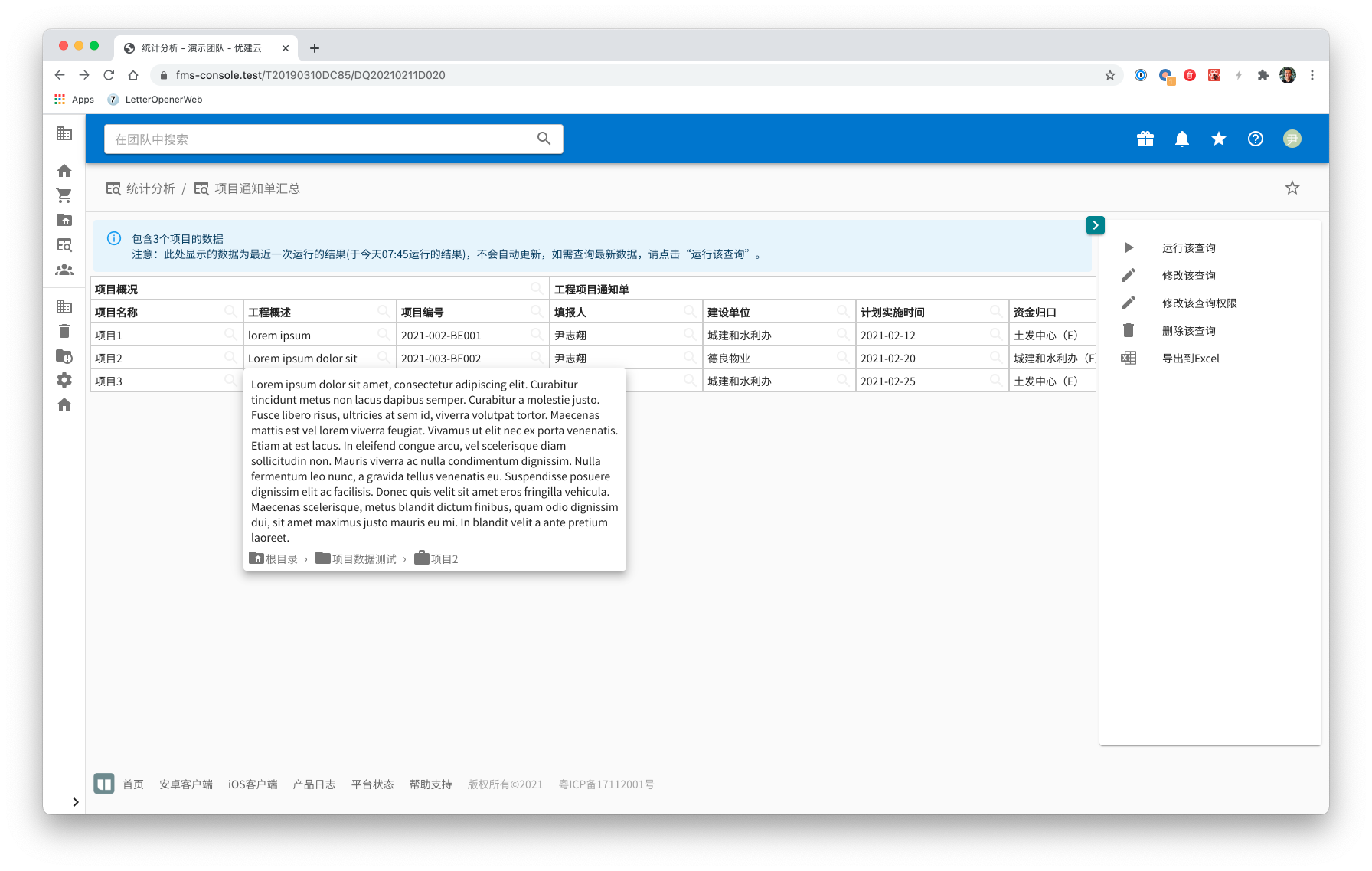Open 帮助支持 footer link
The width and height of the screenshot is (1372, 871).
point(430,784)
